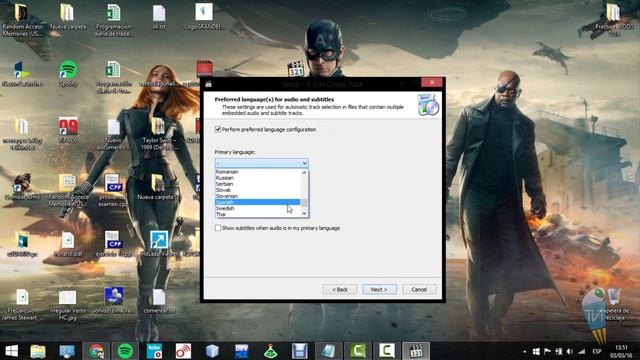Open the green Camtasia icon on the taskbar
The height and width of the screenshot is (360, 640).
[358, 351]
